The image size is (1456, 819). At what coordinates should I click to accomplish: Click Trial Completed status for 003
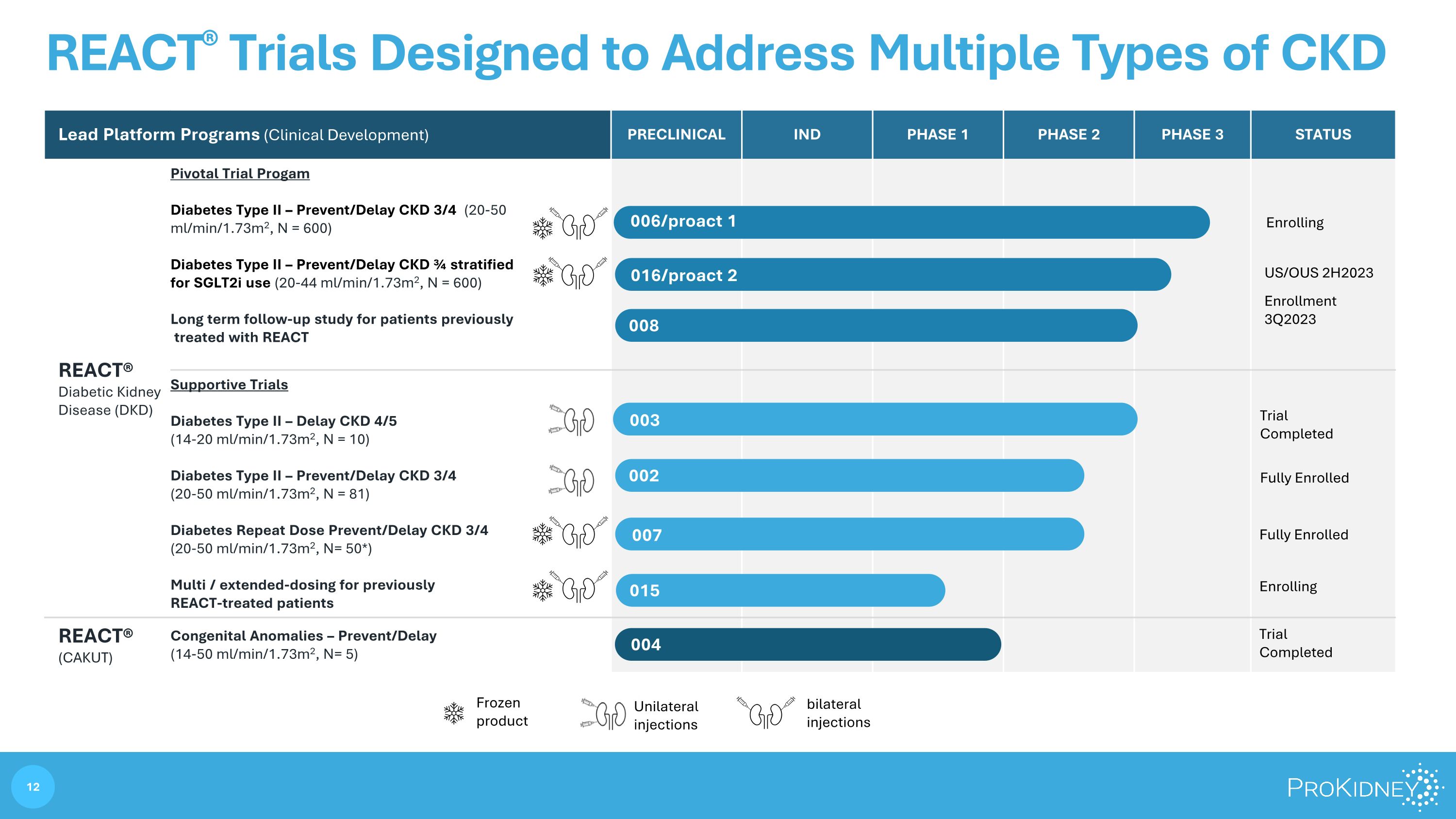(x=1297, y=424)
